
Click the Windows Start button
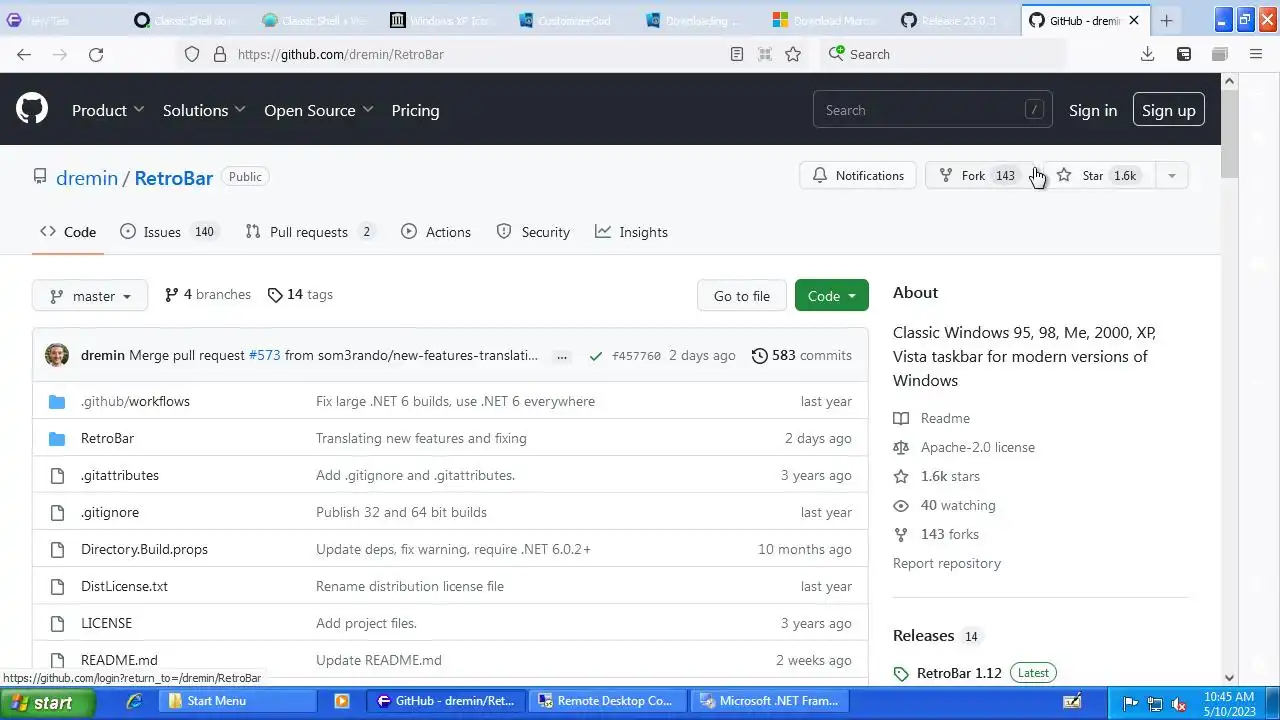(47, 702)
